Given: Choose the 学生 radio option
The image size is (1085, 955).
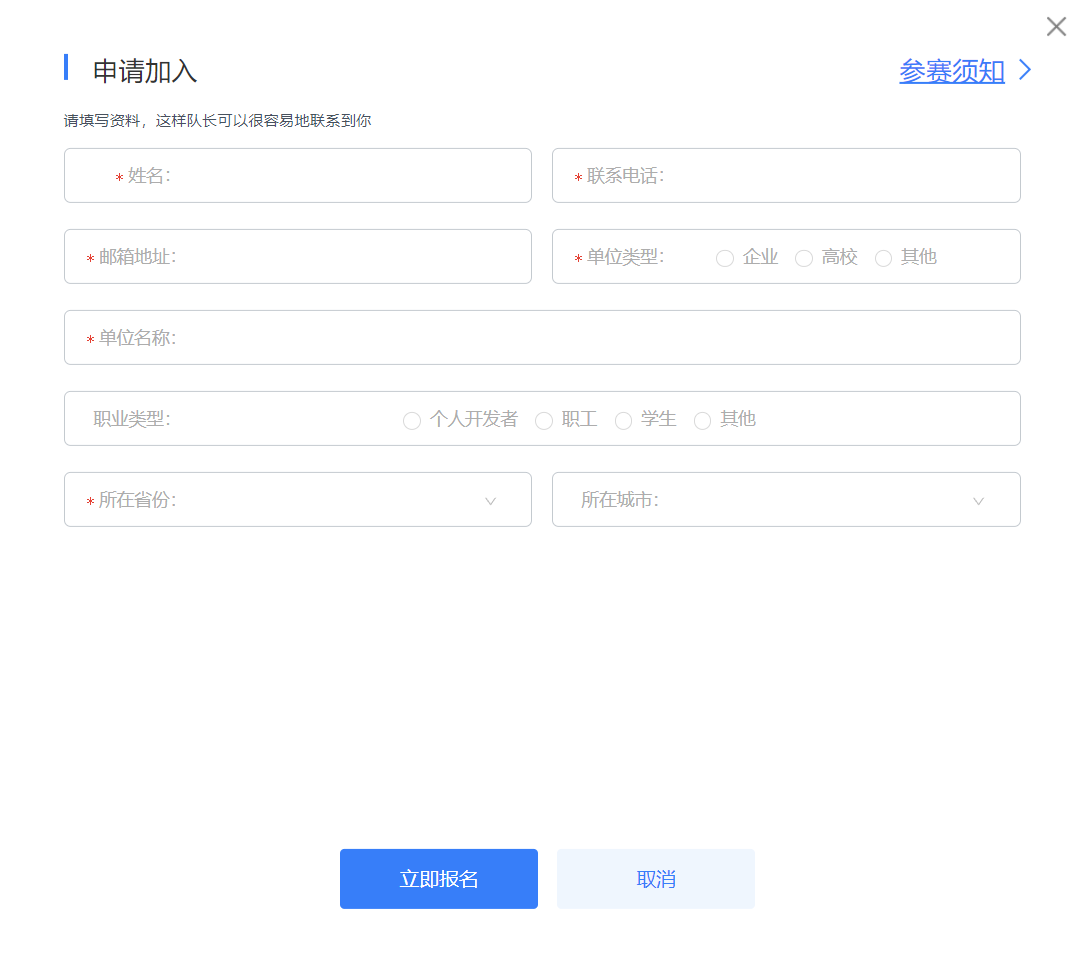Looking at the screenshot, I should click(x=623, y=420).
